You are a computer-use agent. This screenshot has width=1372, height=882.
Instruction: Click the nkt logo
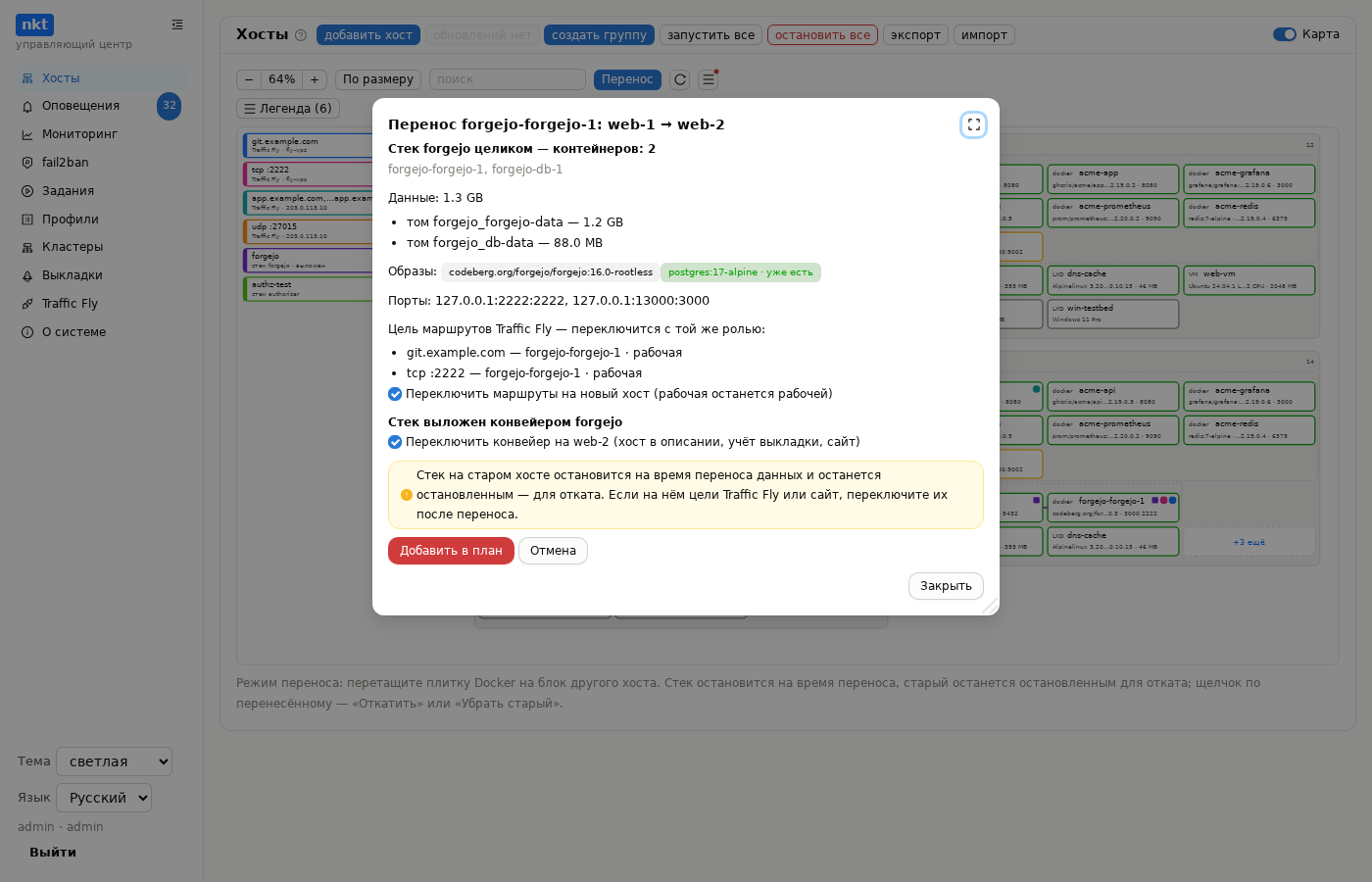point(34,24)
